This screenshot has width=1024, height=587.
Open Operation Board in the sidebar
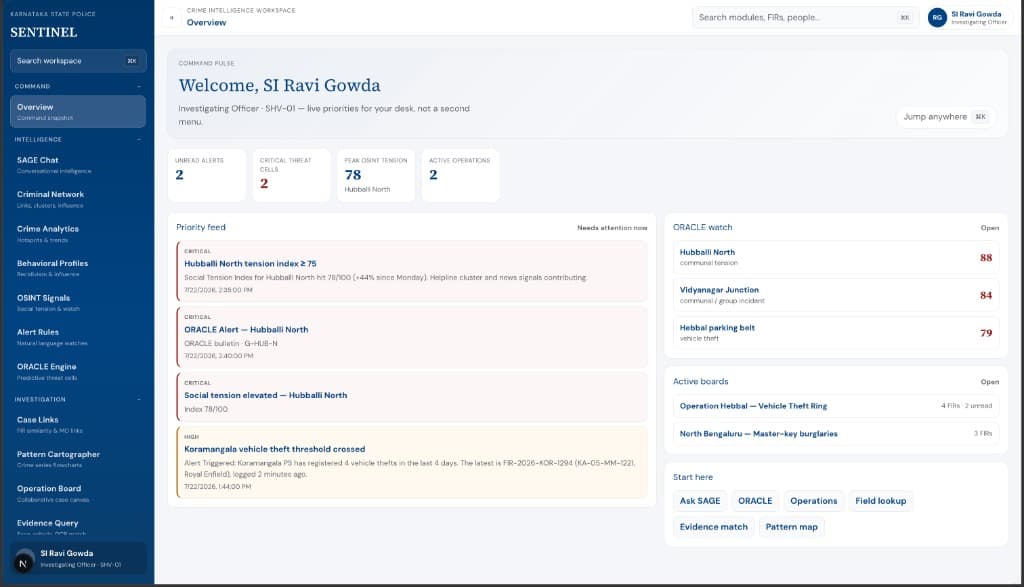pos(78,494)
